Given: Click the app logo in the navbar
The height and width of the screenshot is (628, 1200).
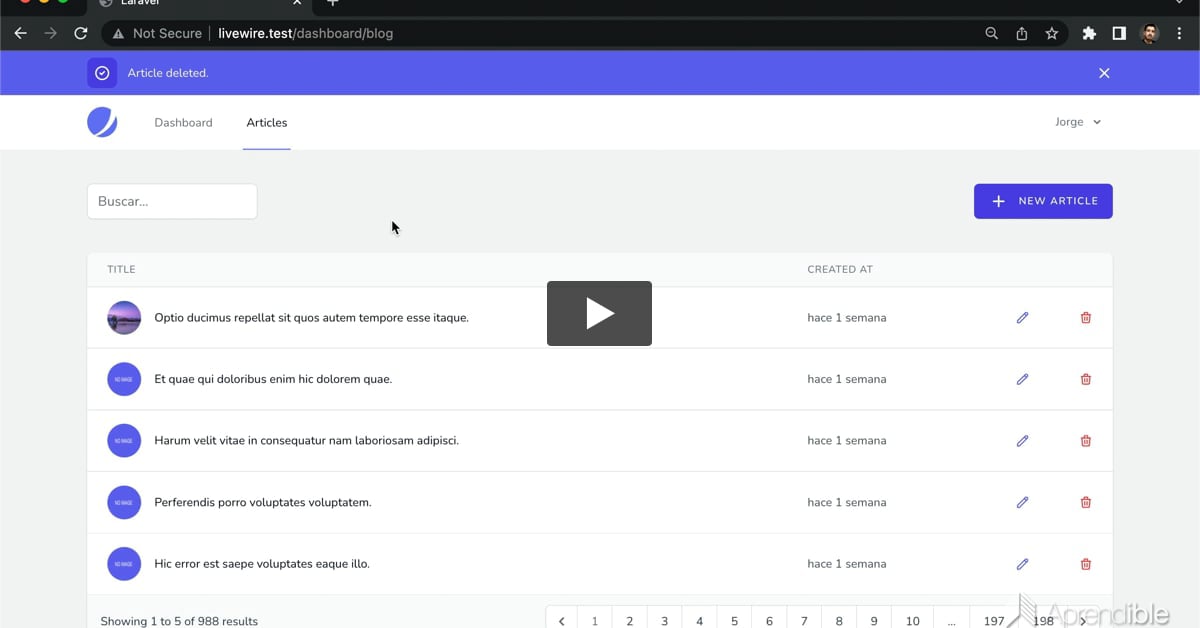Looking at the screenshot, I should (102, 122).
